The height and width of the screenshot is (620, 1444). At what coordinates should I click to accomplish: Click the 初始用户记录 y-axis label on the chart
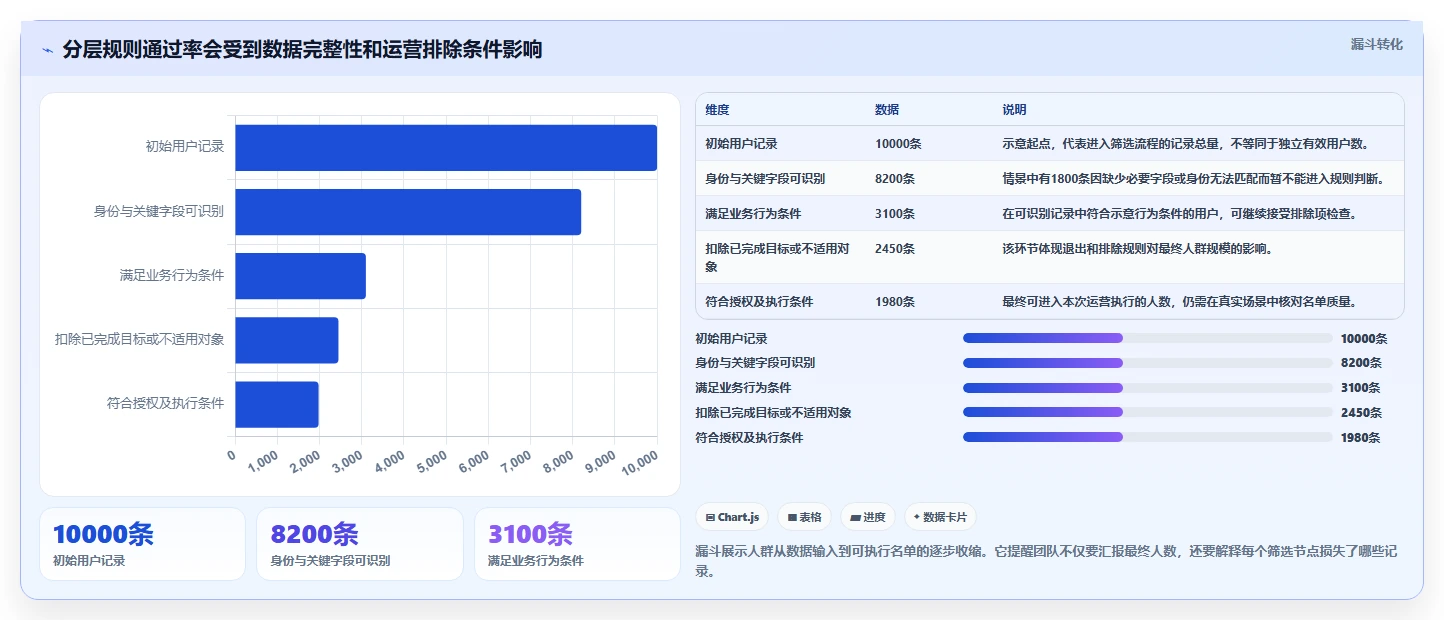(x=185, y=147)
